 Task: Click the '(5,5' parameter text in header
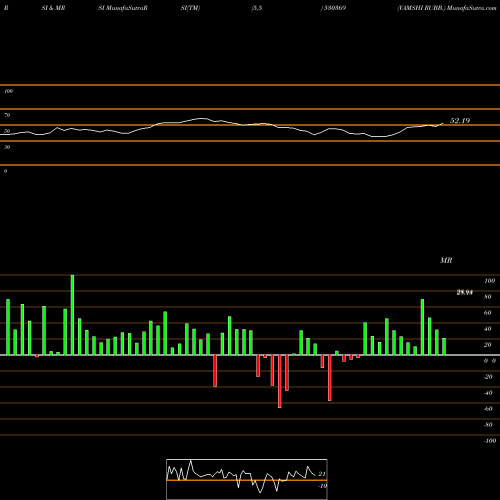(x=257, y=8)
